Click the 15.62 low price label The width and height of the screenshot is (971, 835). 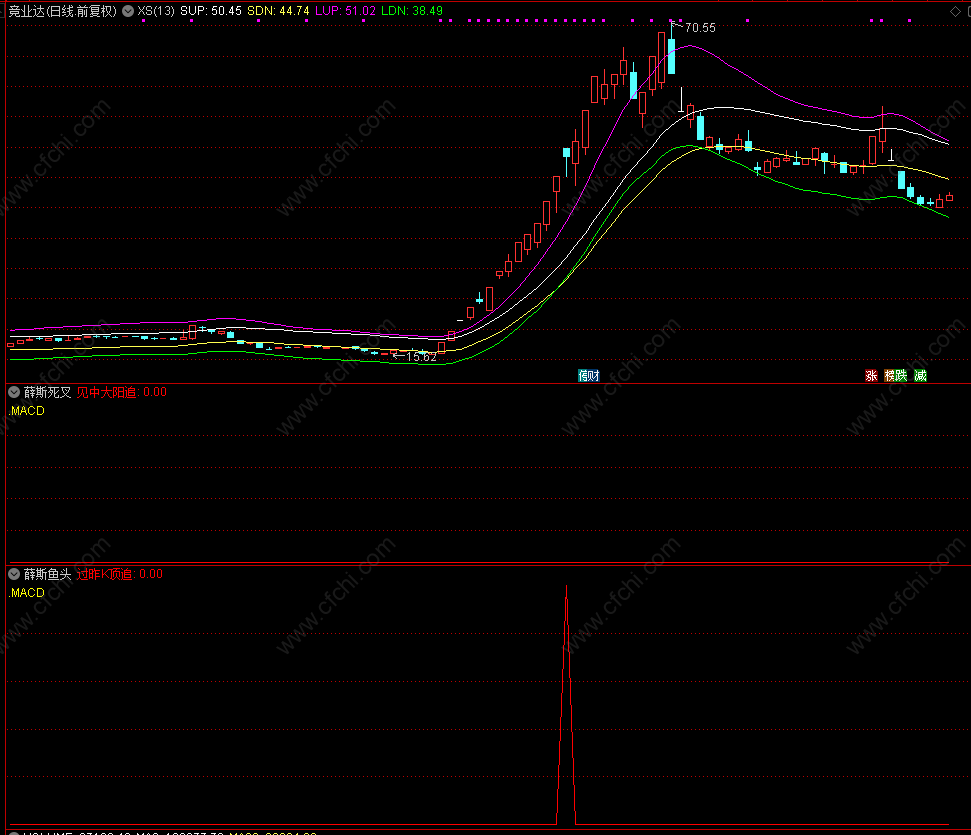coord(421,357)
